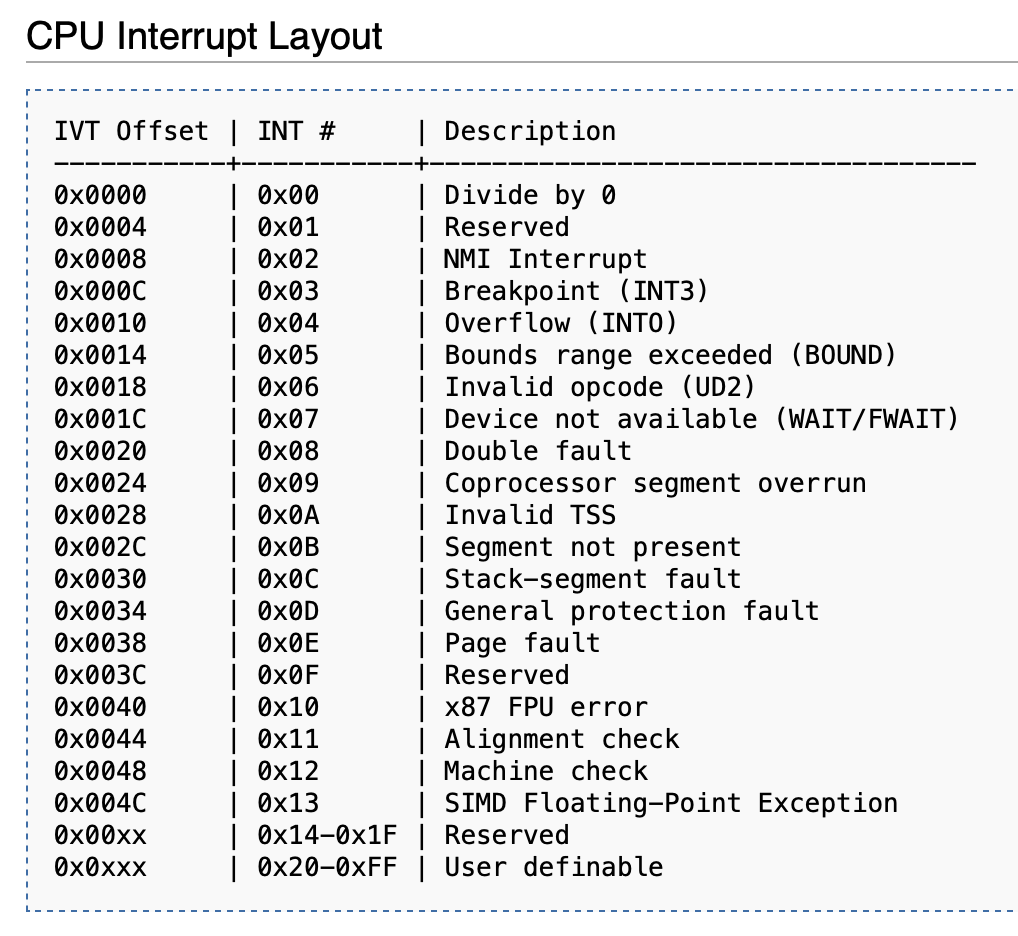Viewport: 1018px width, 936px height.
Task: Click the x87 FPU error entry
Action: pos(546,707)
